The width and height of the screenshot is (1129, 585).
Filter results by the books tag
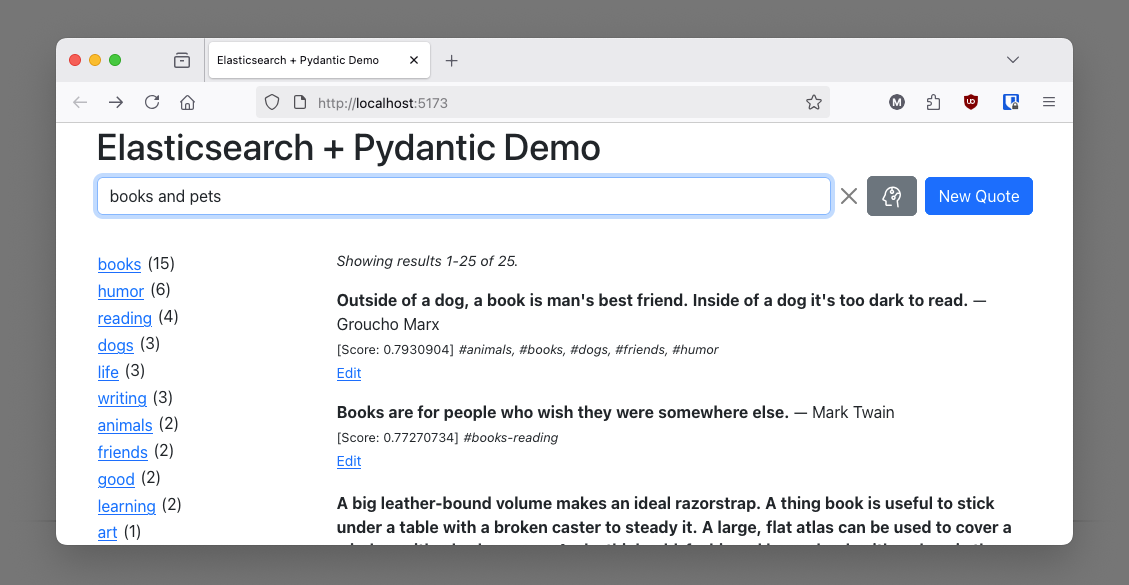coord(119,264)
